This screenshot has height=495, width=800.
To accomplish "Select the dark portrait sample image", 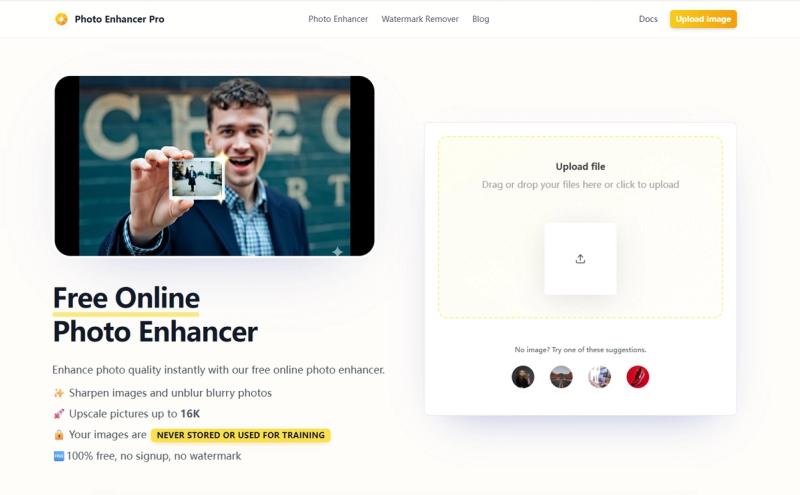I will click(x=523, y=377).
